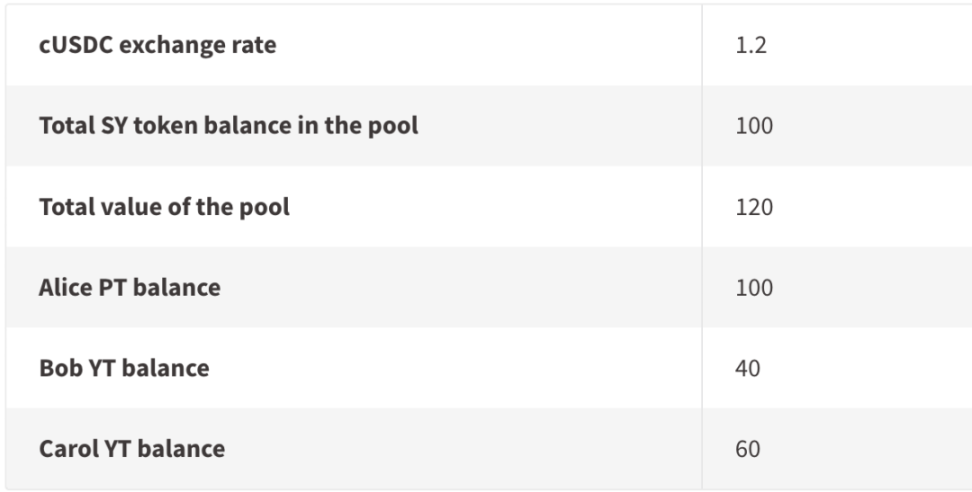Select the Total value of the pool label
Image resolution: width=972 pixels, height=492 pixels.
[x=164, y=206]
